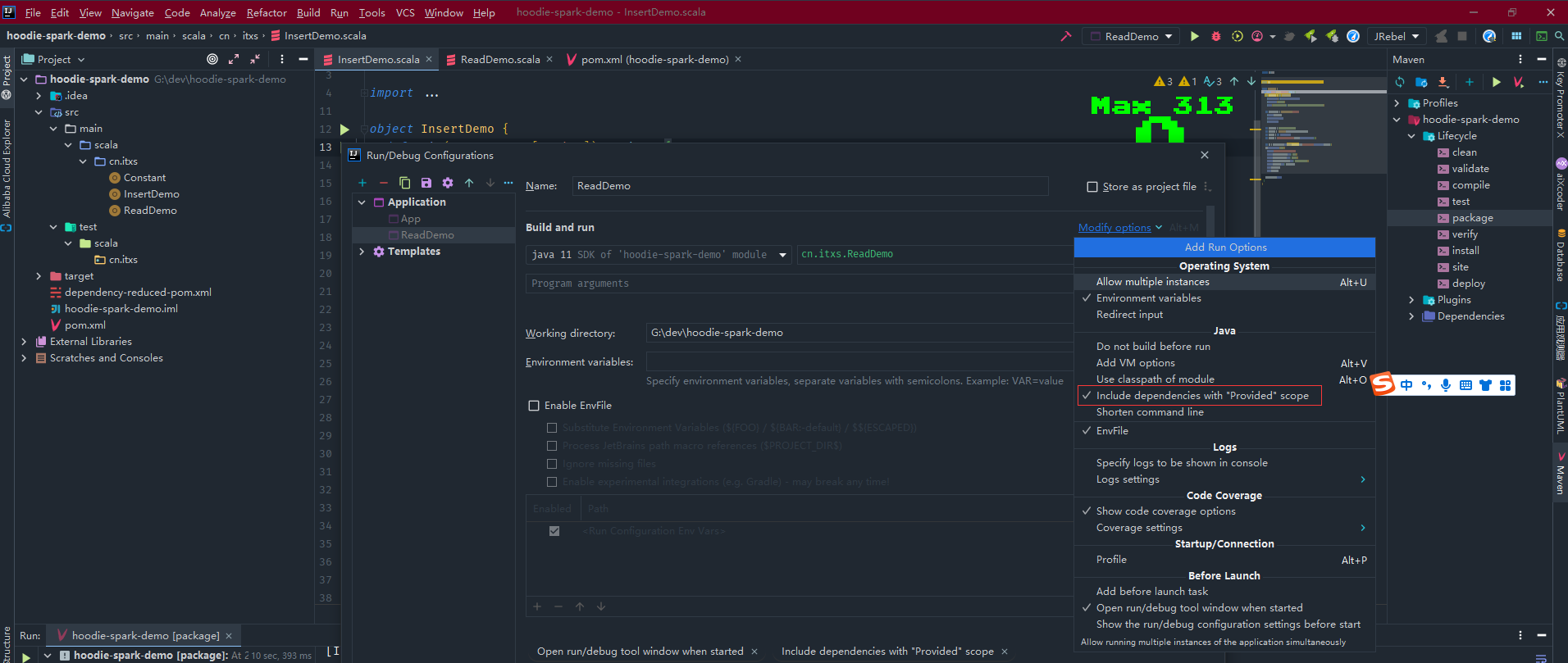Click the locate target icon in Project panel
The width and height of the screenshot is (1568, 663).
click(x=212, y=59)
